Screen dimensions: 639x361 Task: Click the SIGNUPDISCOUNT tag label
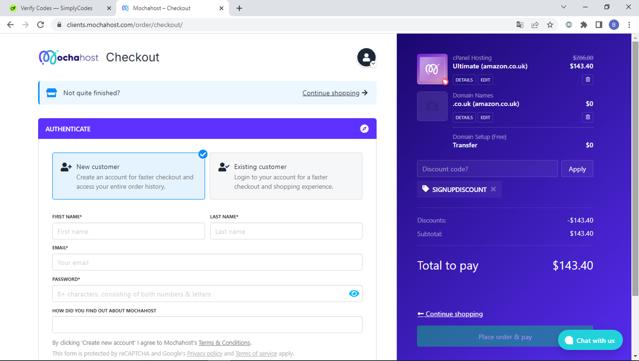[x=459, y=189]
